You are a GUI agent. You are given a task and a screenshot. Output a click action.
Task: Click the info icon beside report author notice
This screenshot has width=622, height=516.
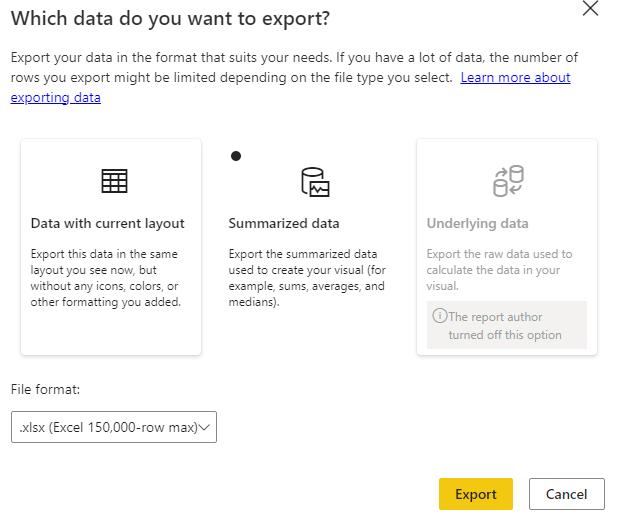click(440, 316)
